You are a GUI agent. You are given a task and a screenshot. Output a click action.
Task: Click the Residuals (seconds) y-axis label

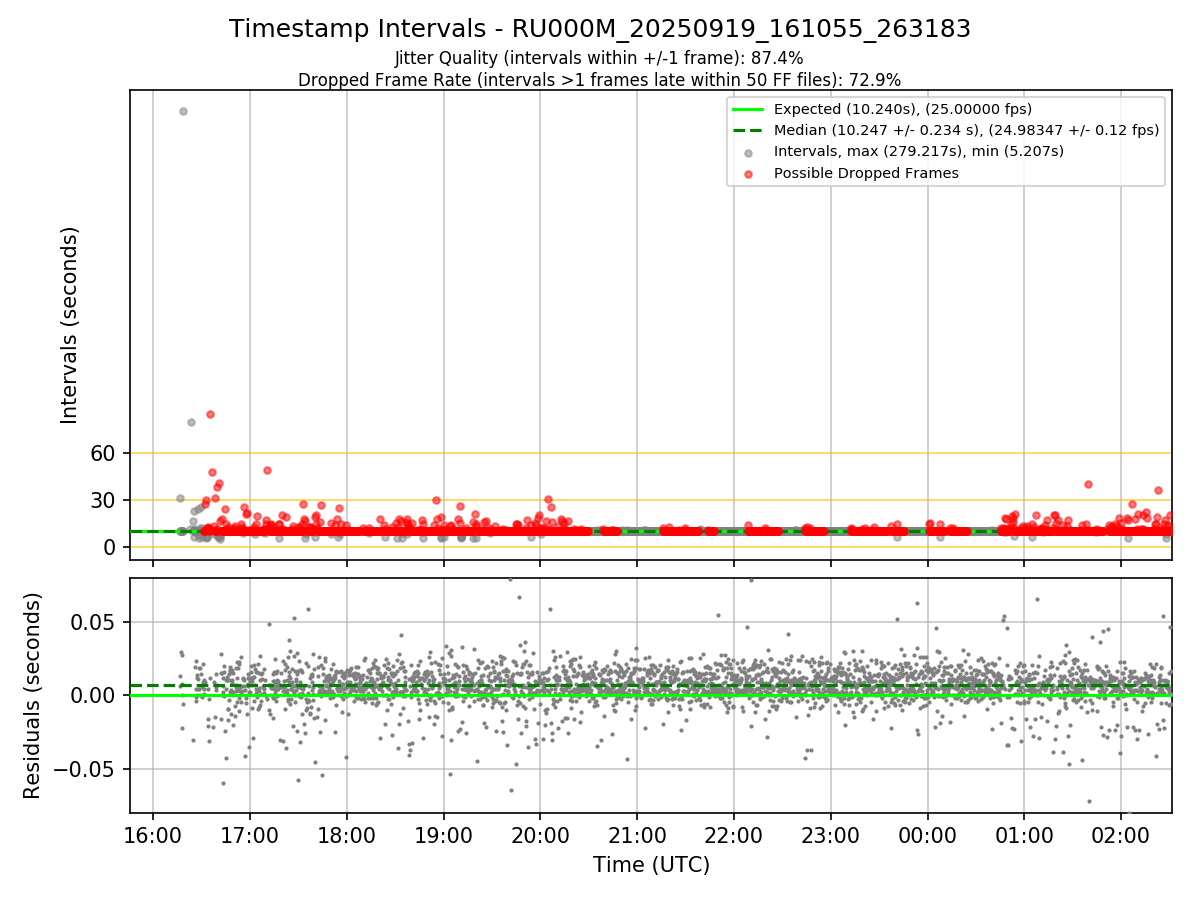[x=32, y=695]
